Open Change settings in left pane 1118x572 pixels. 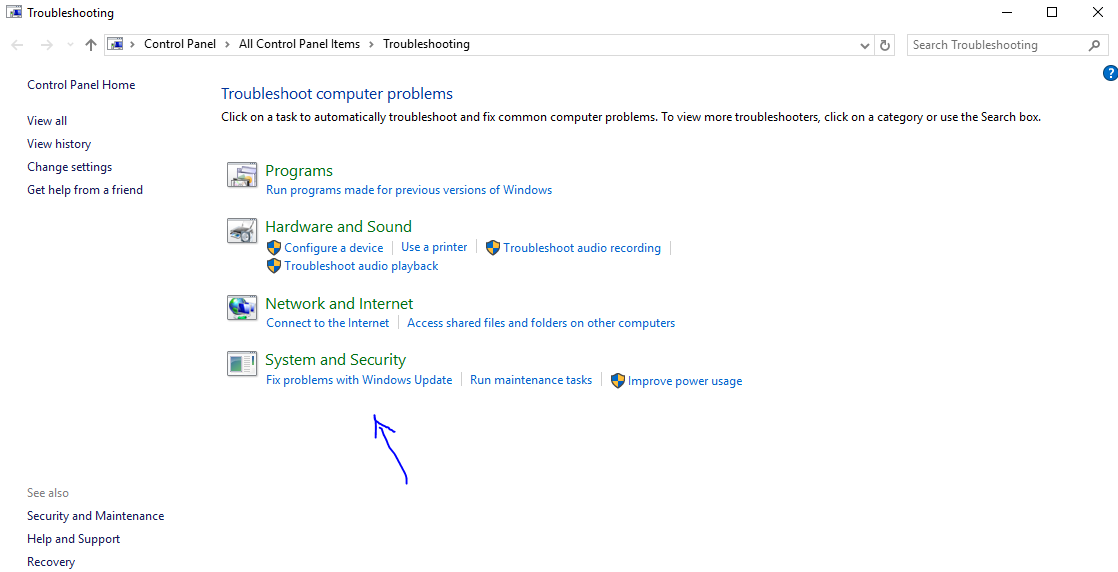[x=69, y=167]
